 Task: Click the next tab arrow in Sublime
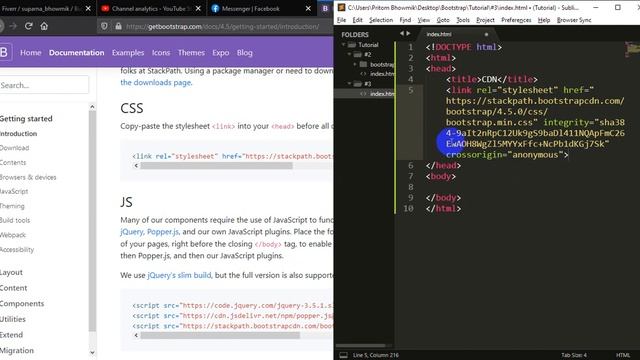coord(408,34)
